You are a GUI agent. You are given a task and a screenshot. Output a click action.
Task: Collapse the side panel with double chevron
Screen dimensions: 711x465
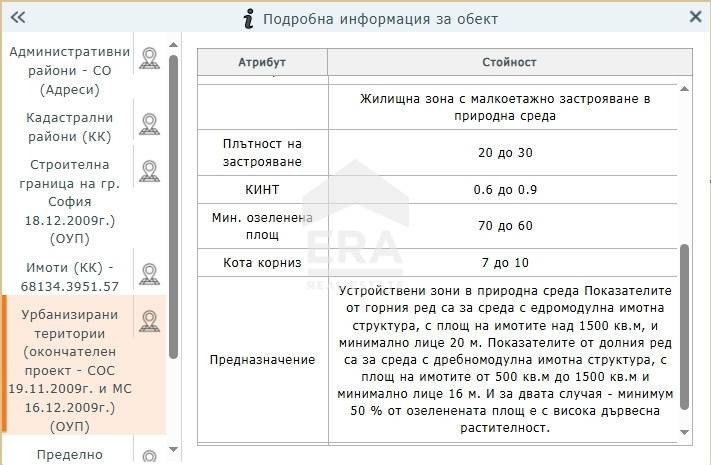pos(17,17)
